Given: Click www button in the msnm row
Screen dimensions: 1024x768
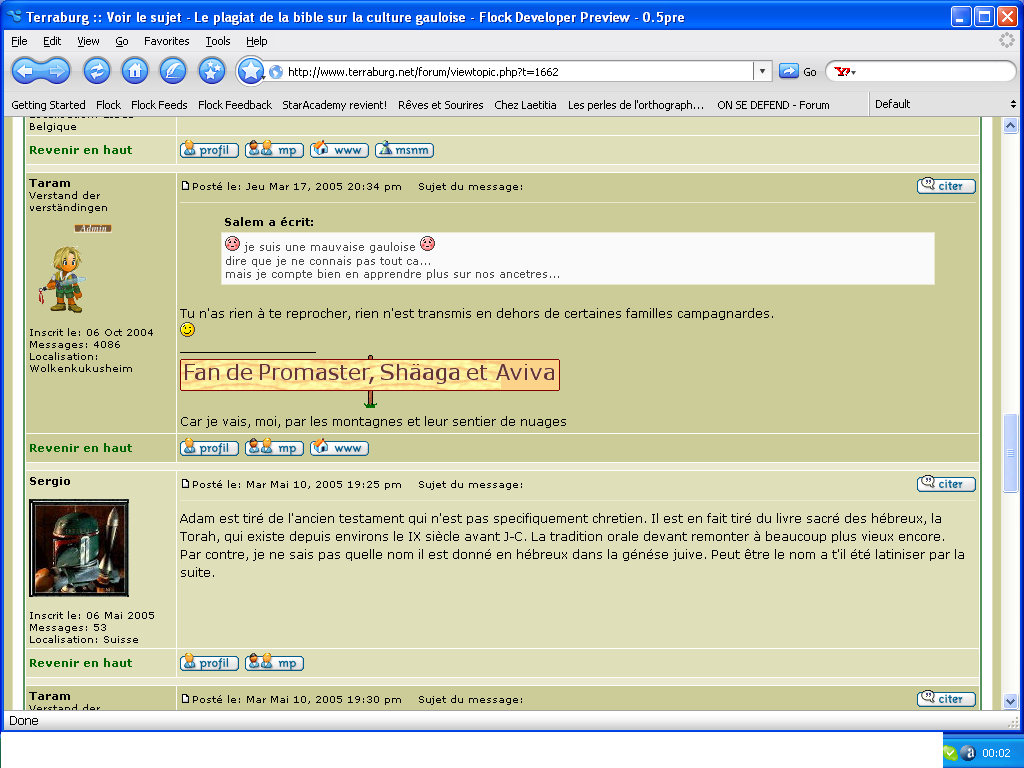Looking at the screenshot, I should [x=339, y=150].
